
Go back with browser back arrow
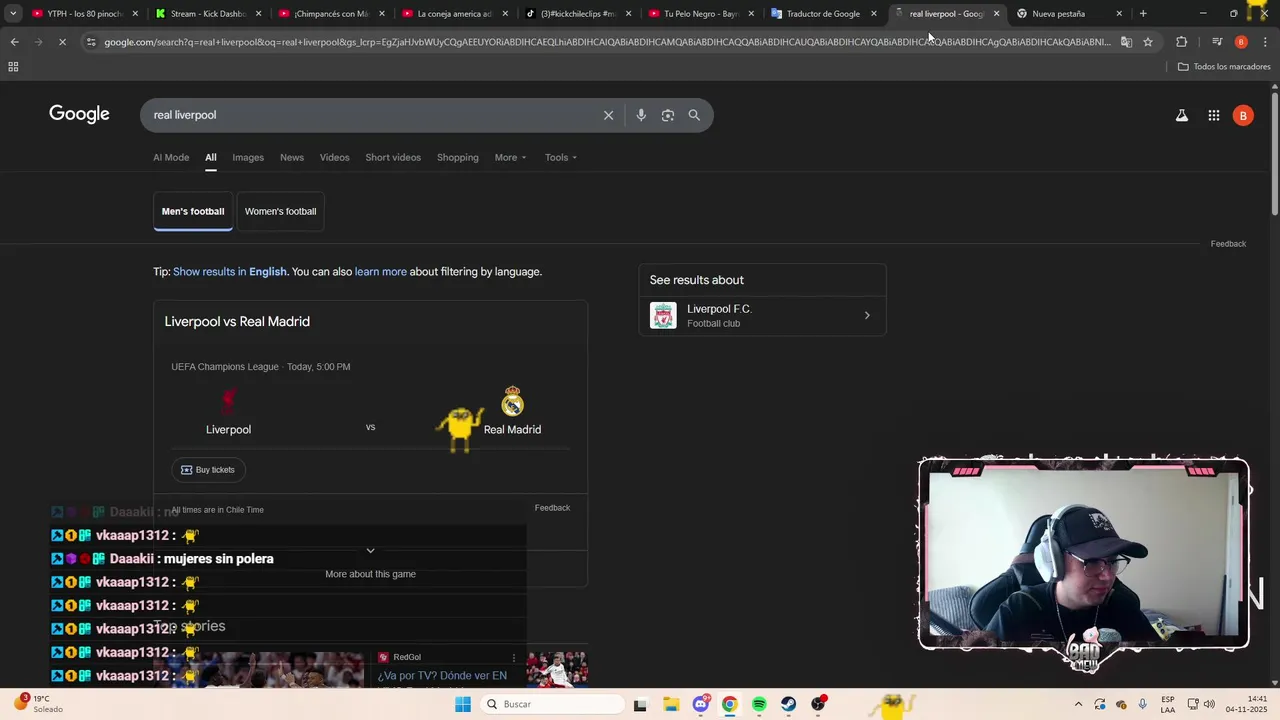[x=14, y=42]
